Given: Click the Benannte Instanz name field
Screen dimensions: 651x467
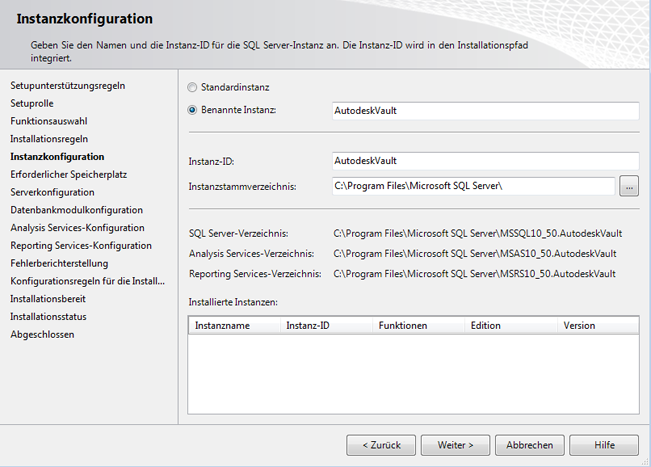Looking at the screenshot, I should (x=485, y=111).
